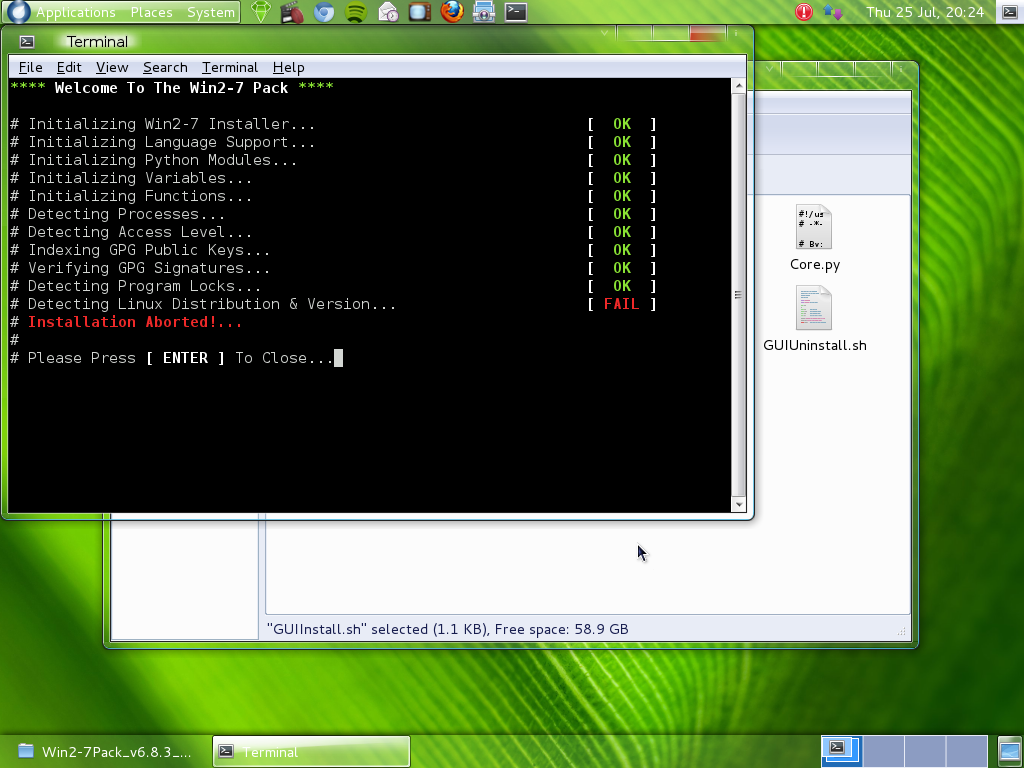
Task: Open the System menu
Action: click(211, 12)
